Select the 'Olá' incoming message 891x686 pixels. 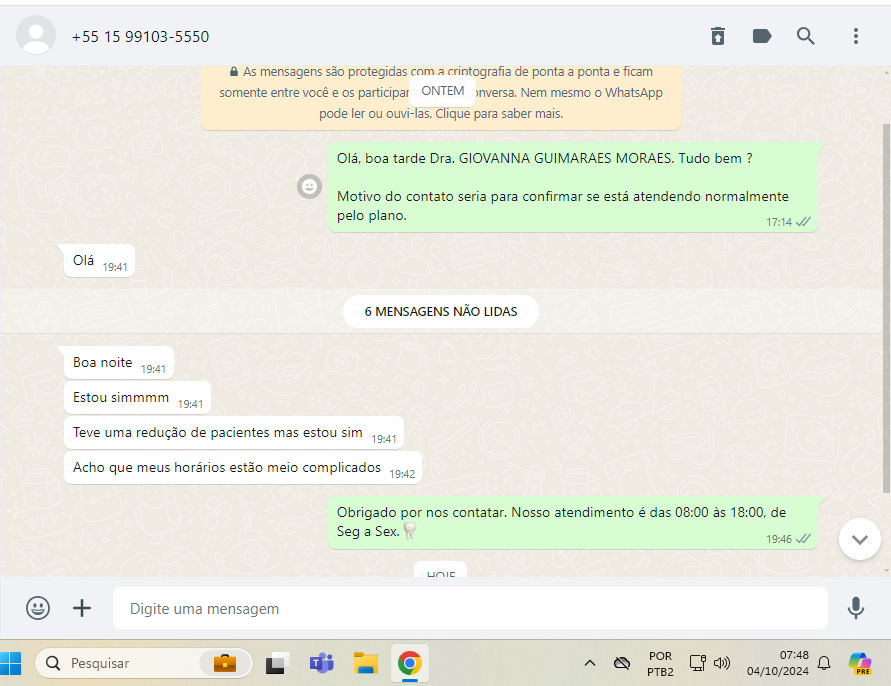click(x=99, y=261)
